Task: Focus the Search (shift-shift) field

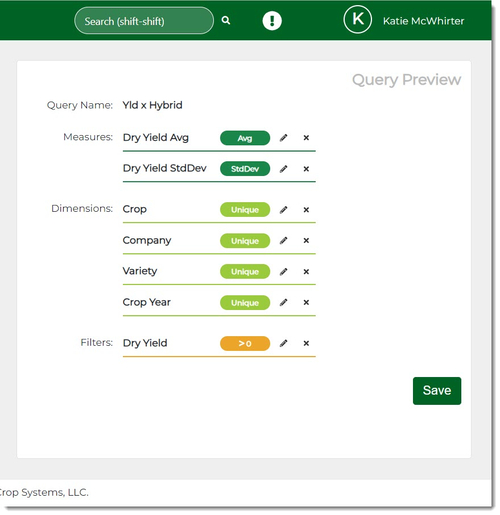Action: pos(144,21)
